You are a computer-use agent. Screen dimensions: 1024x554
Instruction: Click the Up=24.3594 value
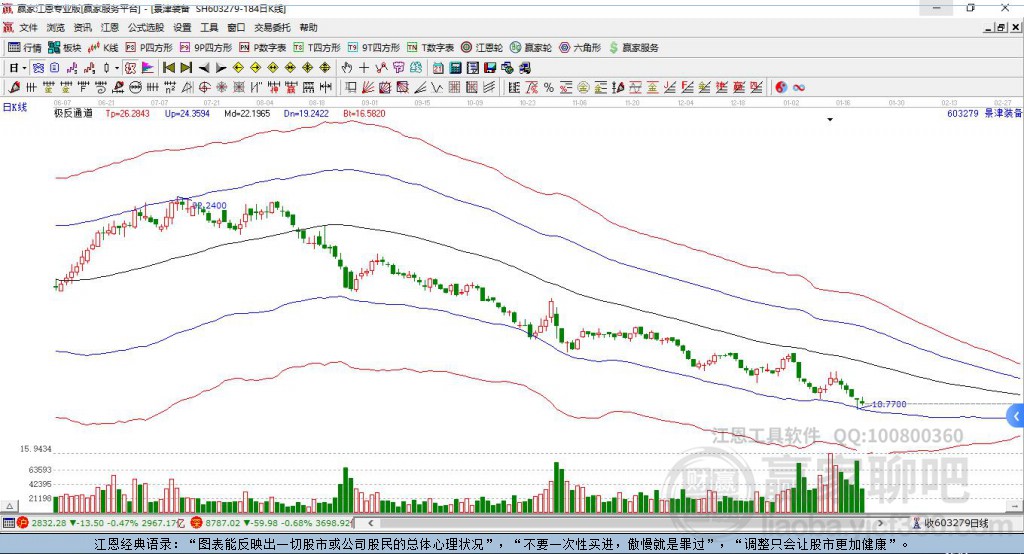(x=187, y=114)
